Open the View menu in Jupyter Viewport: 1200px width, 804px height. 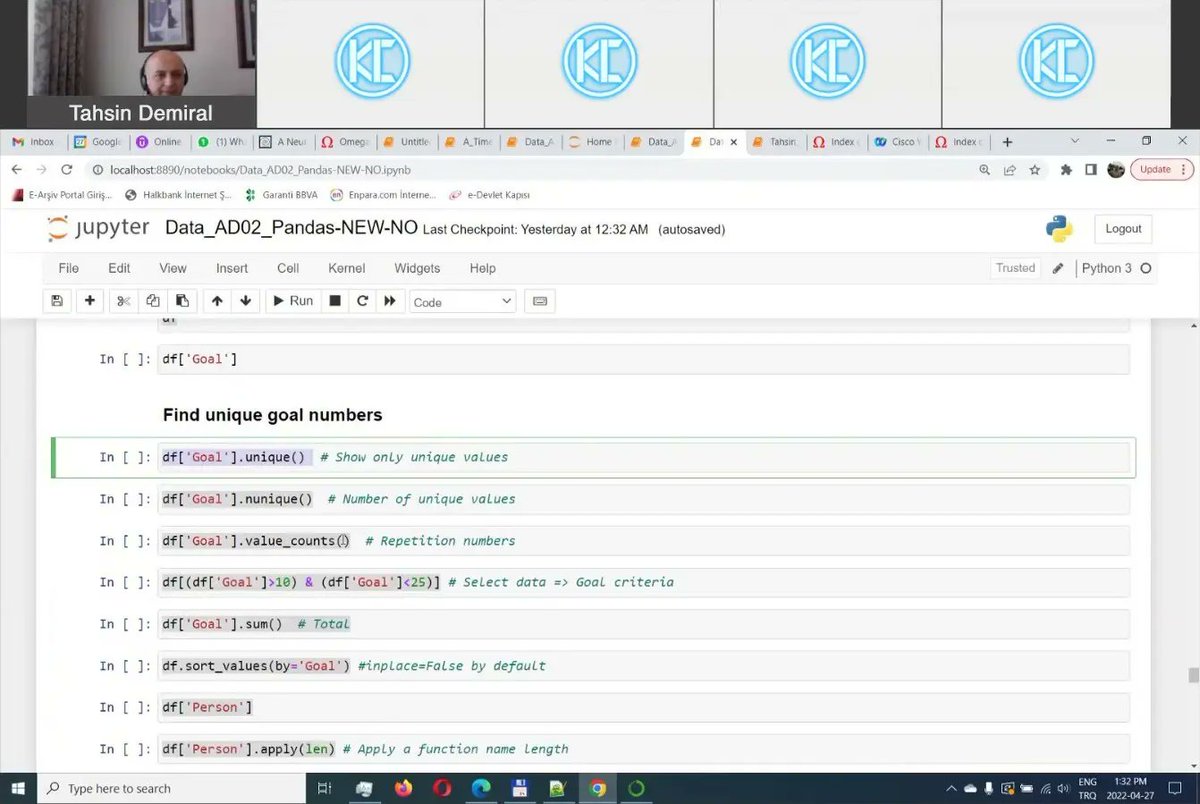tap(173, 268)
